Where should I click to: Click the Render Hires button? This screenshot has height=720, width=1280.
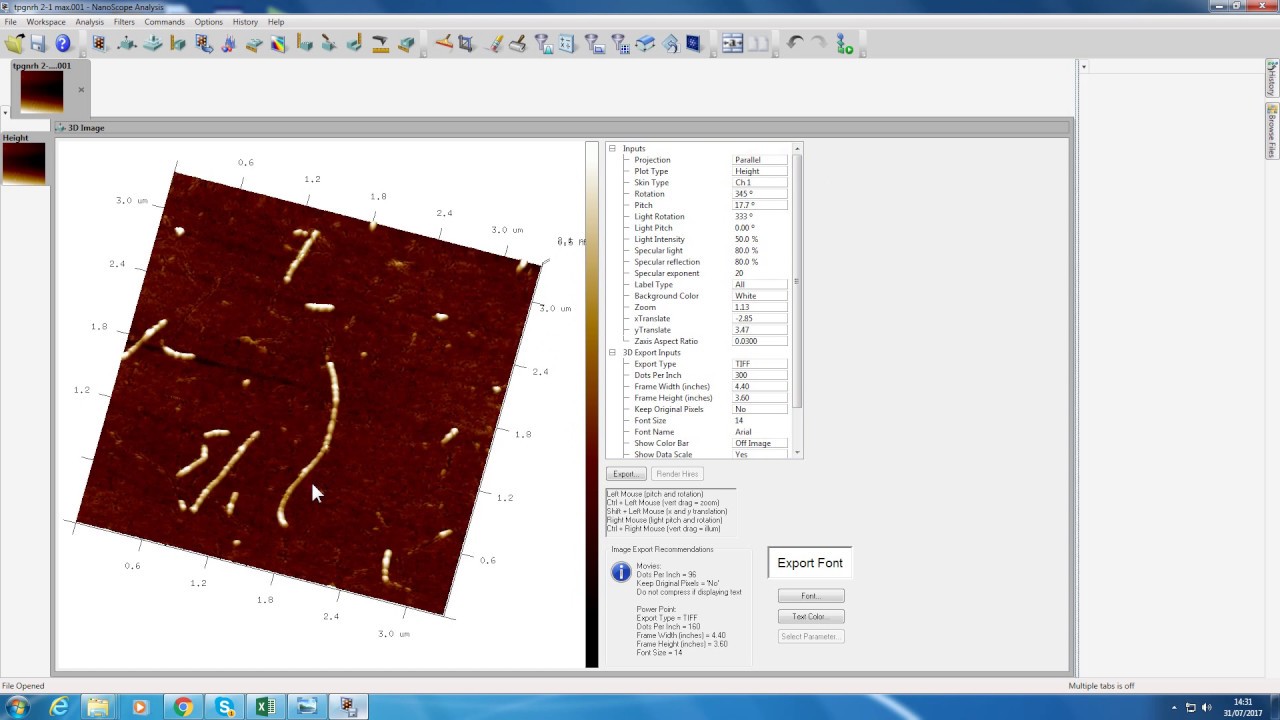pyautogui.click(x=677, y=474)
